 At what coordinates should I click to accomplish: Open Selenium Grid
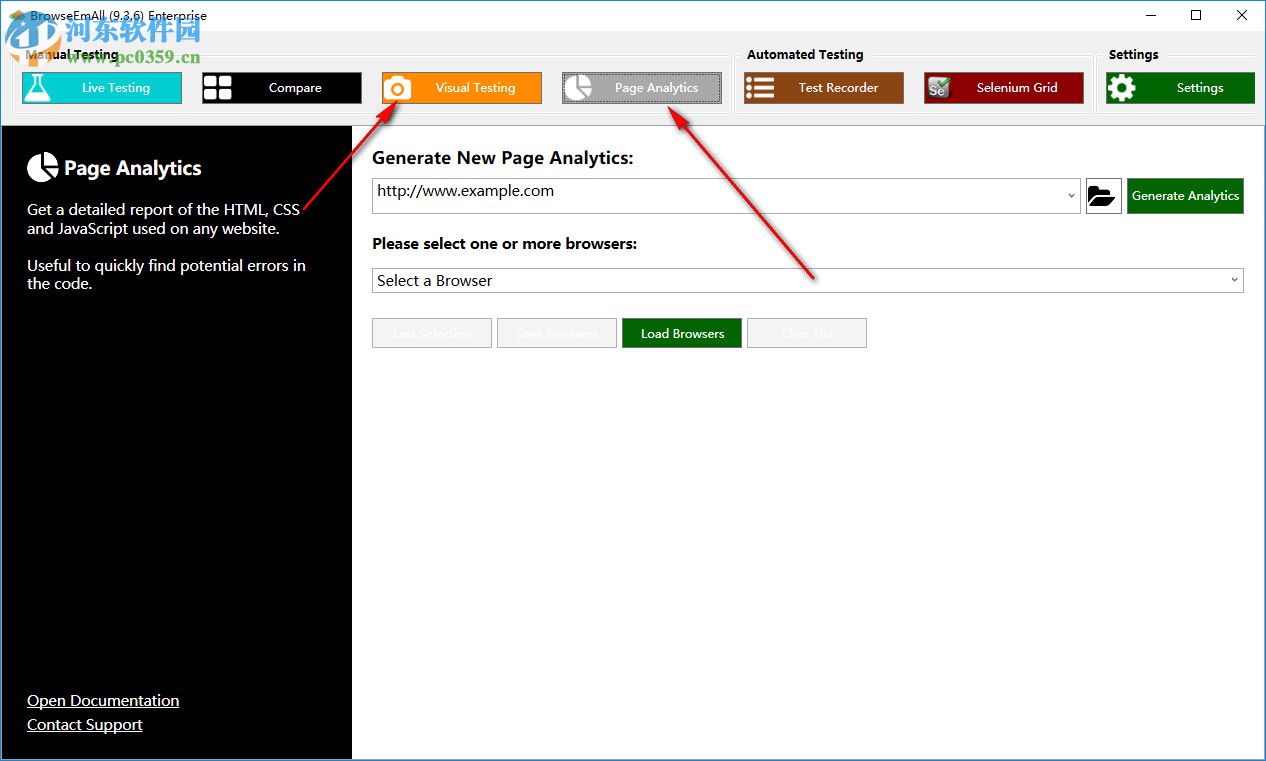coord(1004,88)
